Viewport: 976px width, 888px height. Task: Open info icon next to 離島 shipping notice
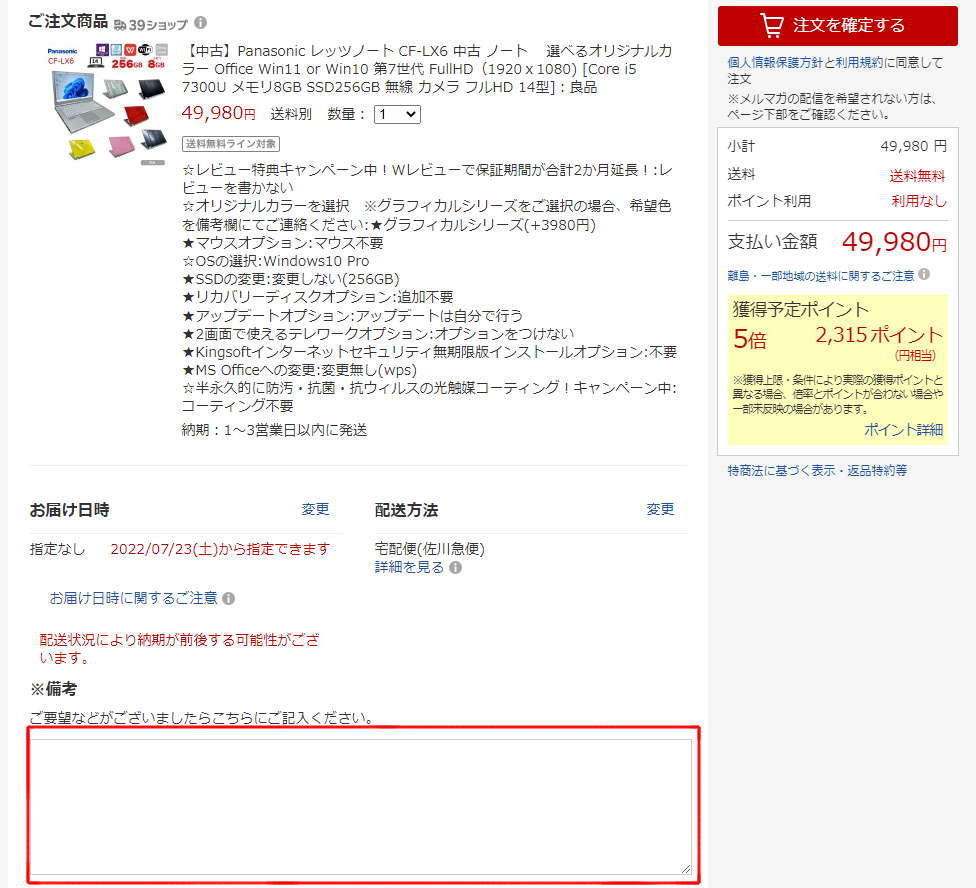tap(924, 274)
